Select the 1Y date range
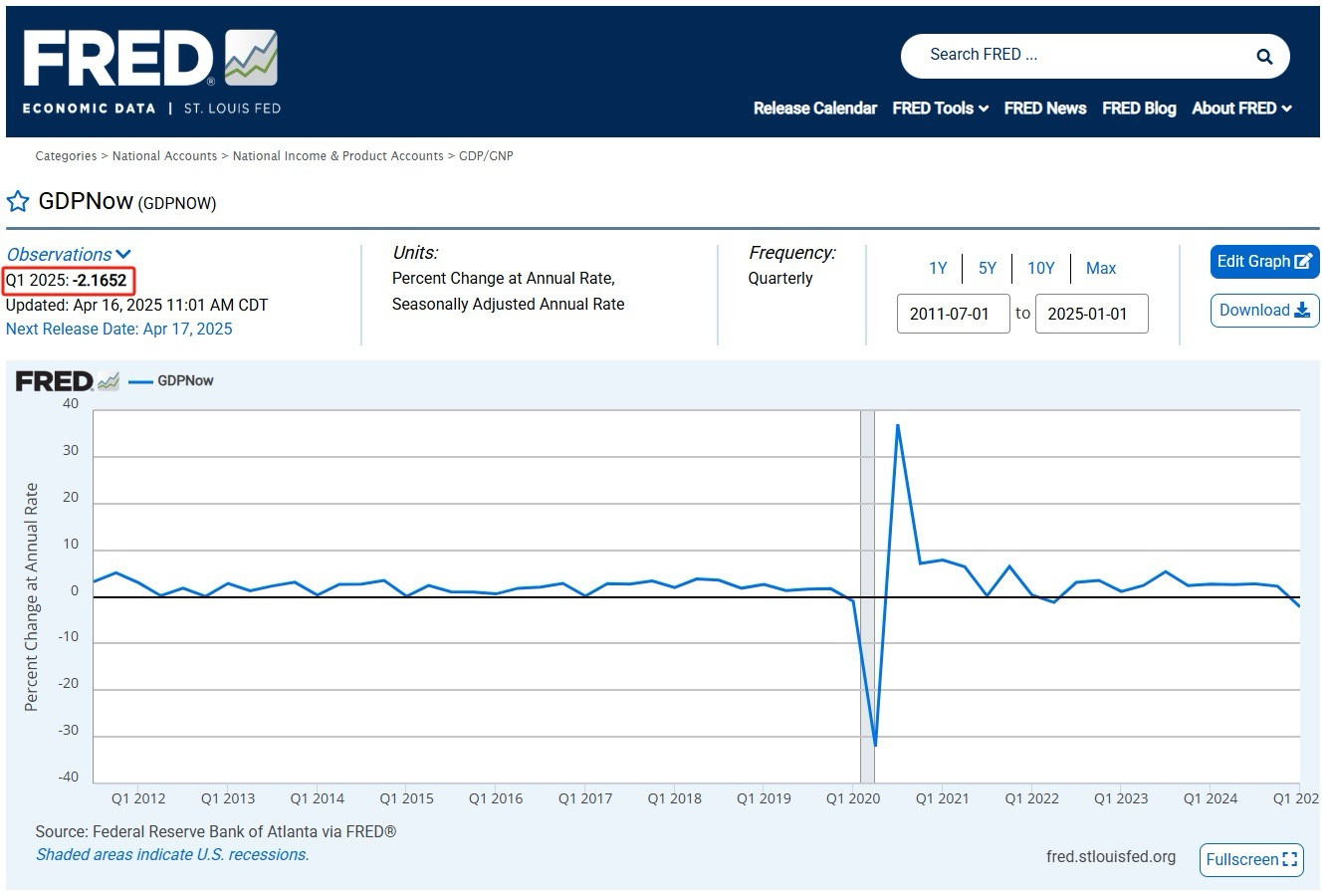The width and height of the screenshot is (1330, 896). pos(938,268)
